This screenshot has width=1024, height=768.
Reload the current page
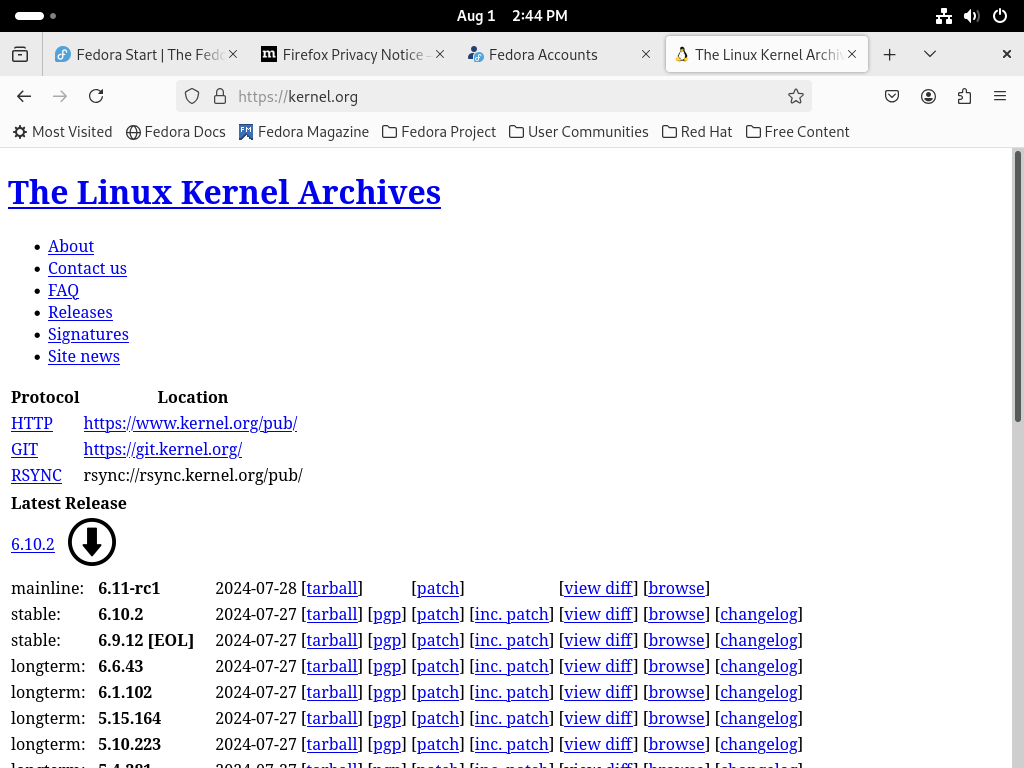coord(96,97)
